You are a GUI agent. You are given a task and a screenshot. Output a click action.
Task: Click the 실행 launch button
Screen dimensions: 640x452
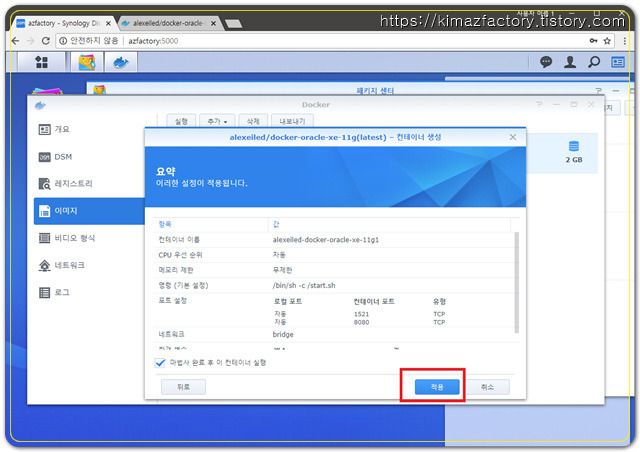pyautogui.click(x=181, y=121)
